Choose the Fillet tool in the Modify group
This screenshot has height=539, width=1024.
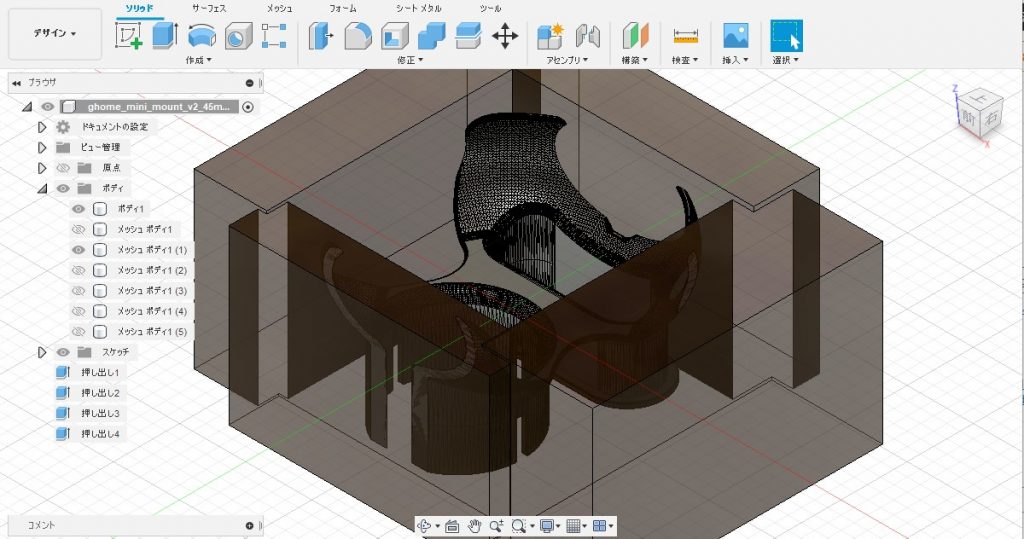pos(357,37)
